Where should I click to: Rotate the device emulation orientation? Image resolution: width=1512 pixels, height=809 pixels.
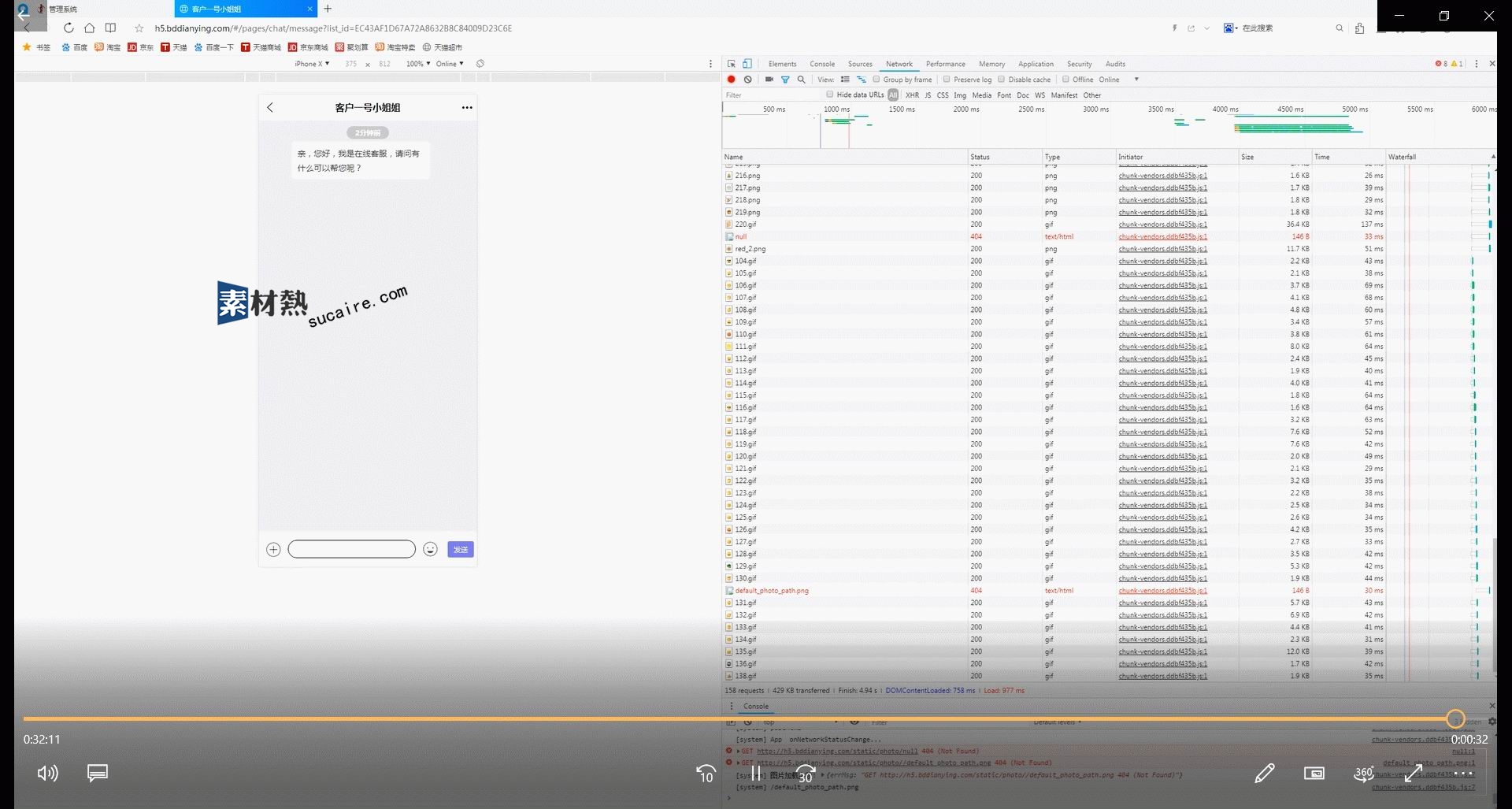(x=480, y=64)
